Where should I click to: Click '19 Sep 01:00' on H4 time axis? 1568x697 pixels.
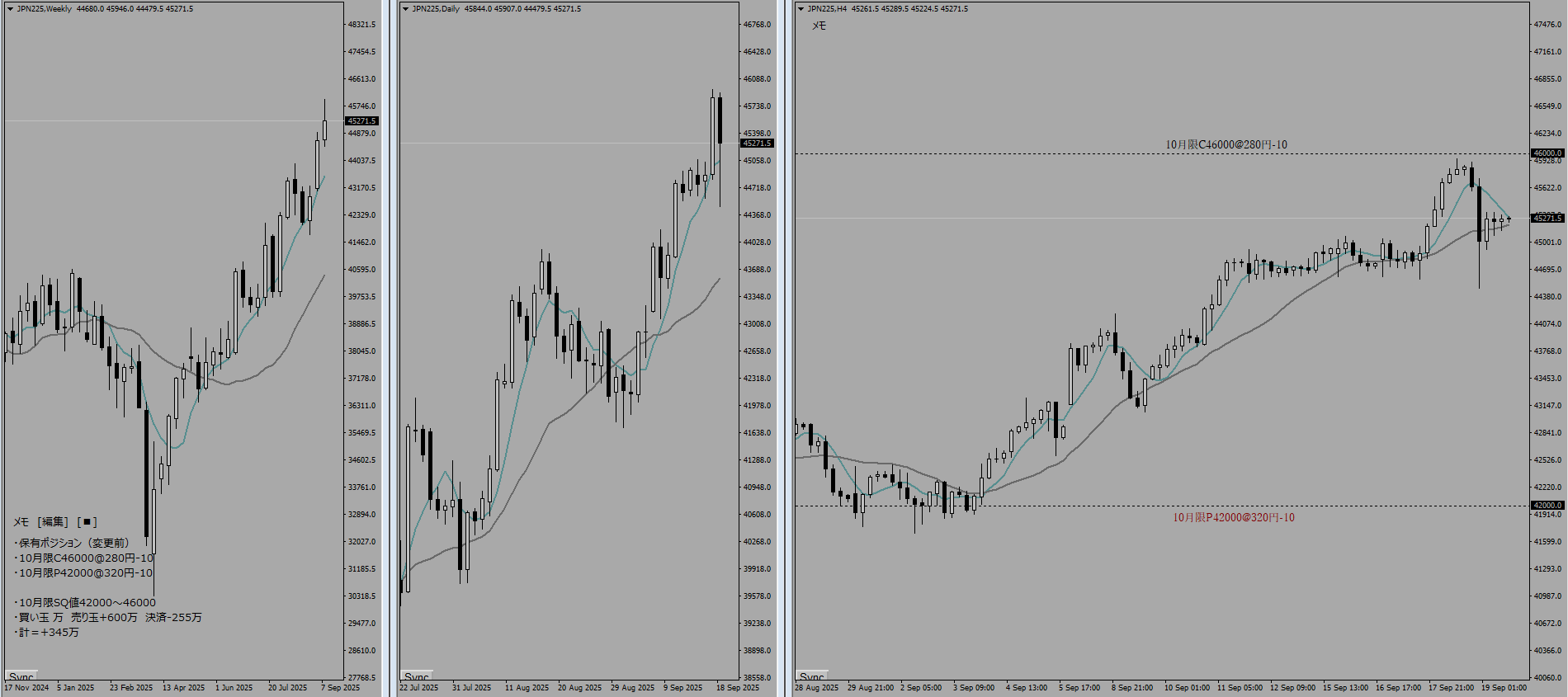tap(1504, 687)
